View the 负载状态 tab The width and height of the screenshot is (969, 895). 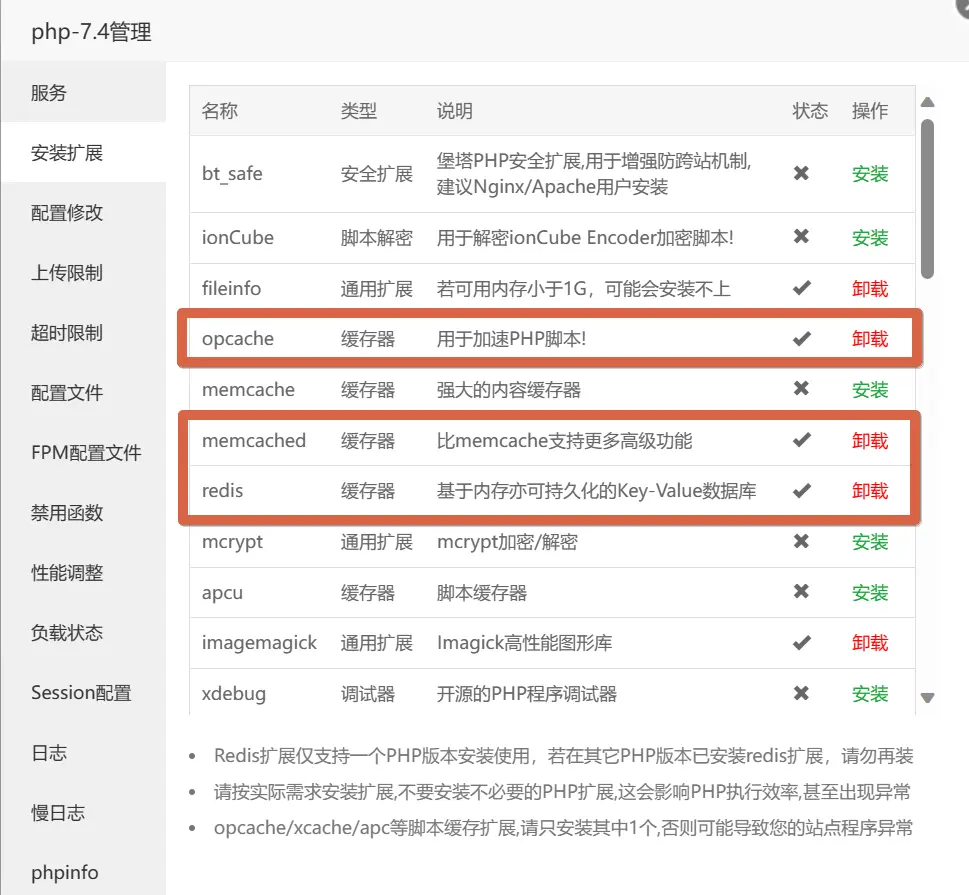pos(83,632)
